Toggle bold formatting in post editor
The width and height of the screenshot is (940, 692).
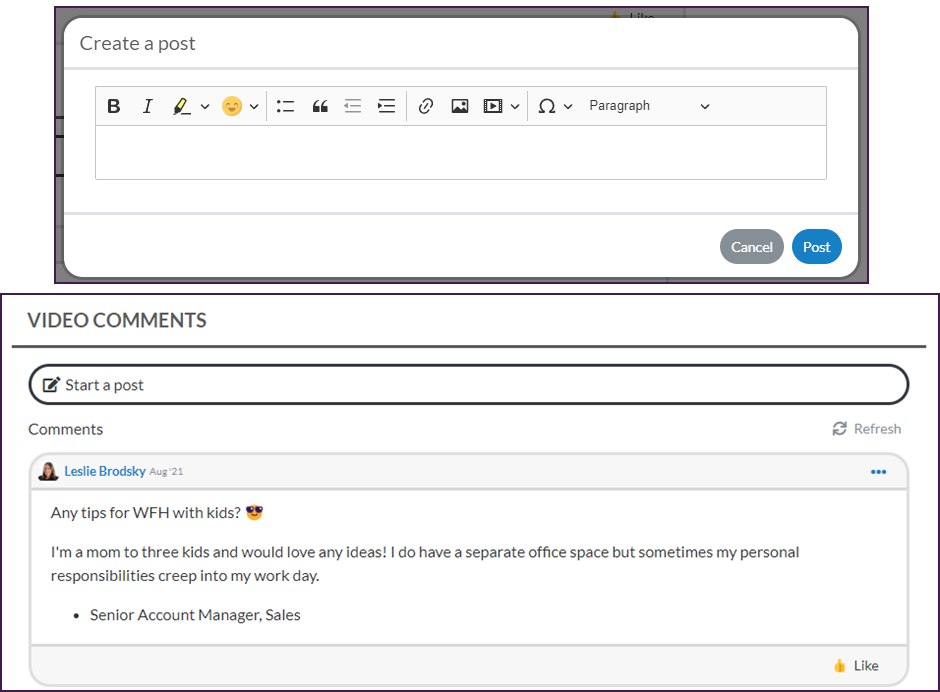(114, 106)
